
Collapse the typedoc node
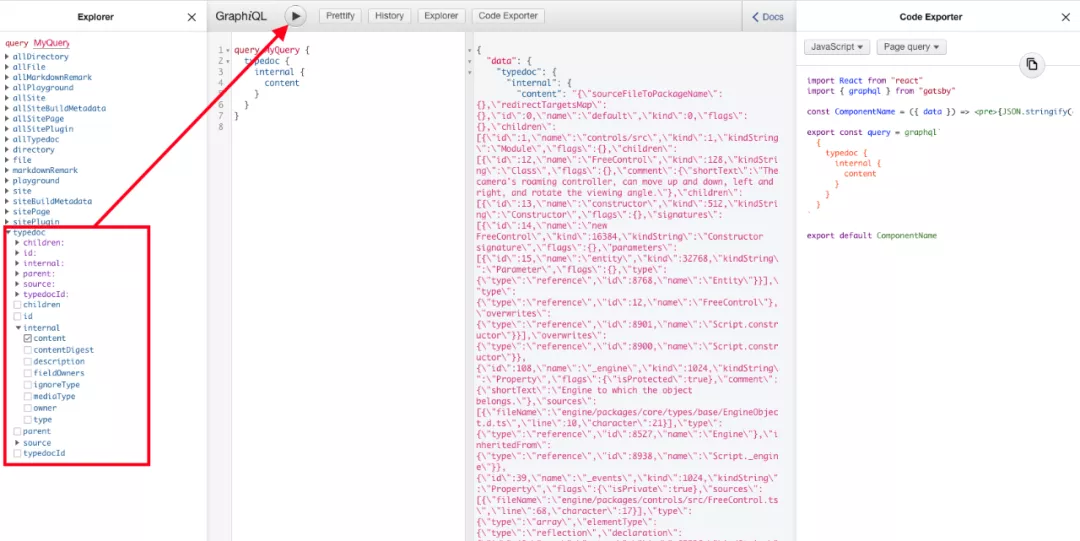point(8,233)
